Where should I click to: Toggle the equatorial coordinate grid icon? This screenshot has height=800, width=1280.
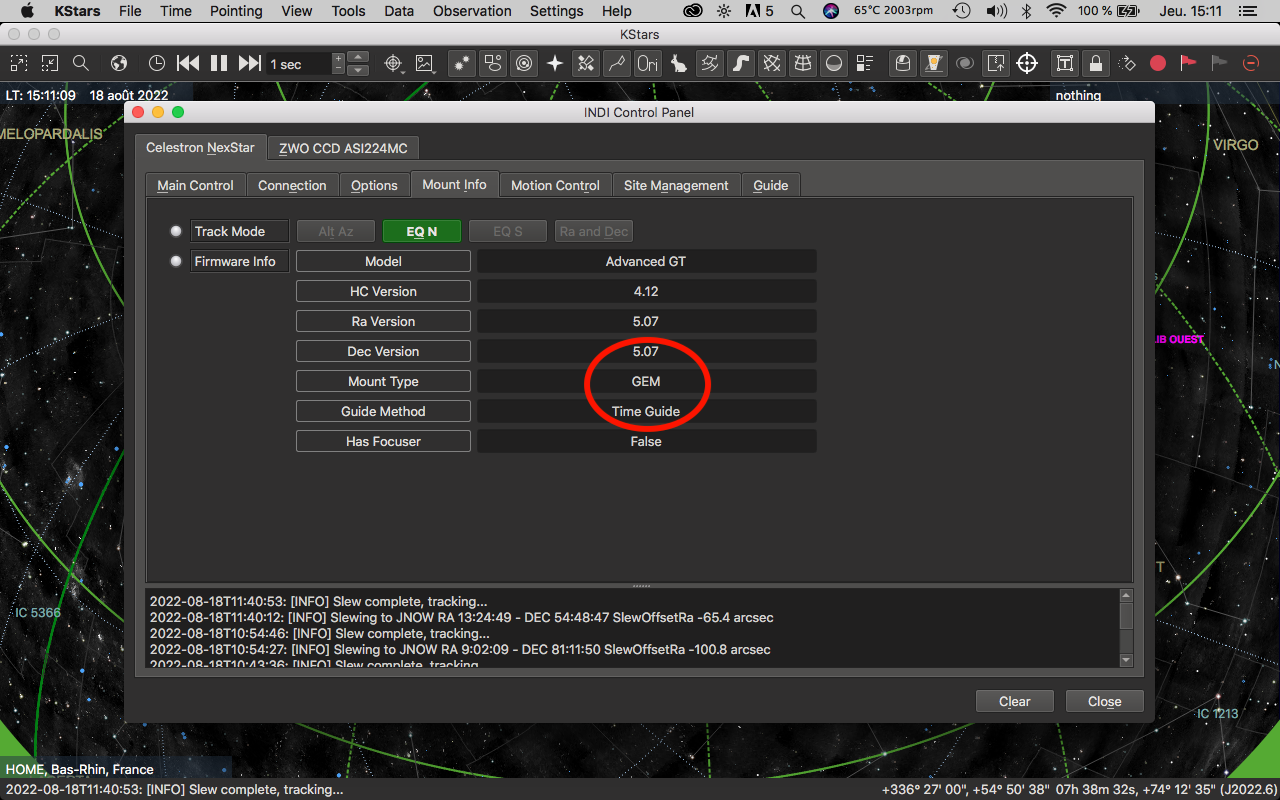tap(771, 63)
